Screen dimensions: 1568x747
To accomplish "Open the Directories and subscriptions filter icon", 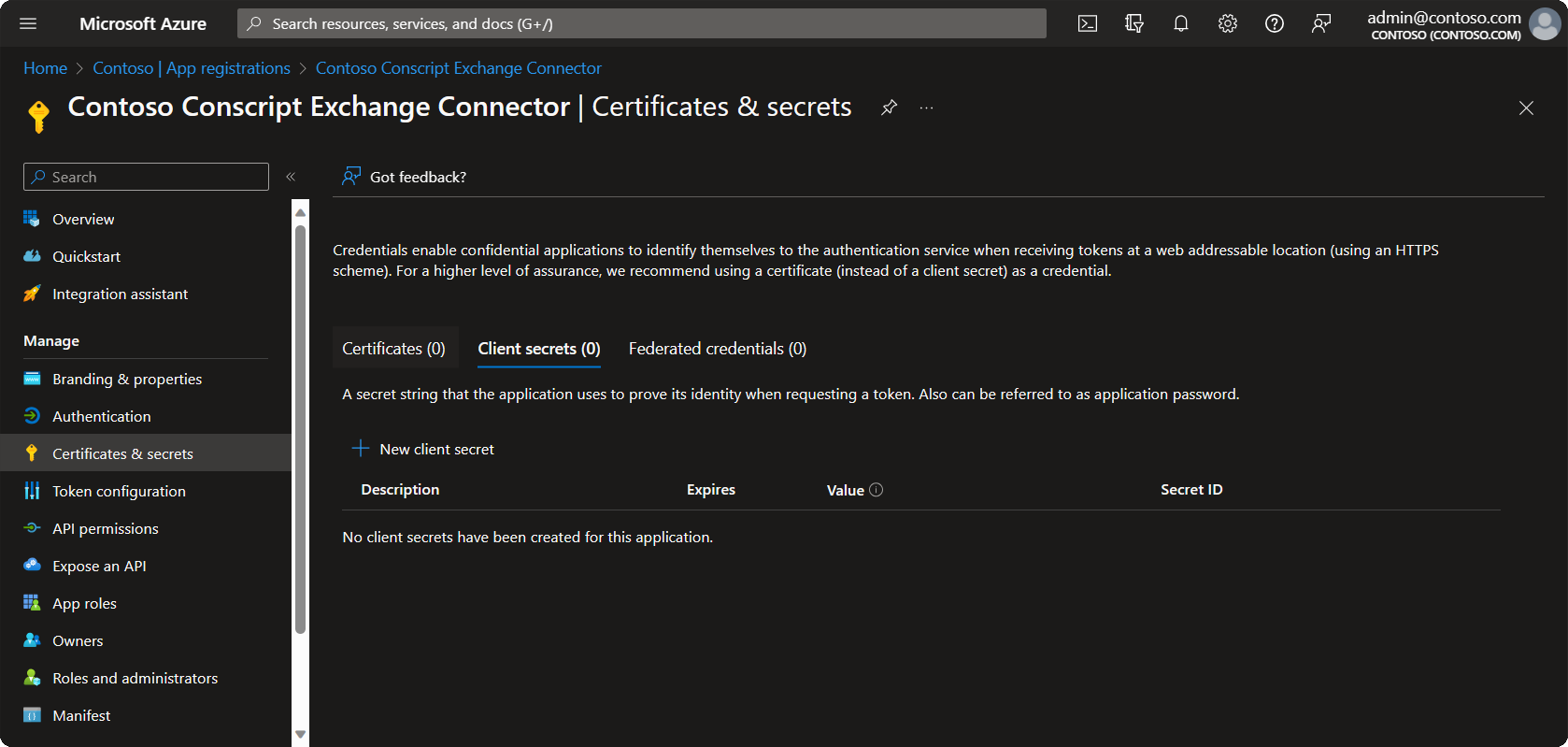I will coord(1134,23).
